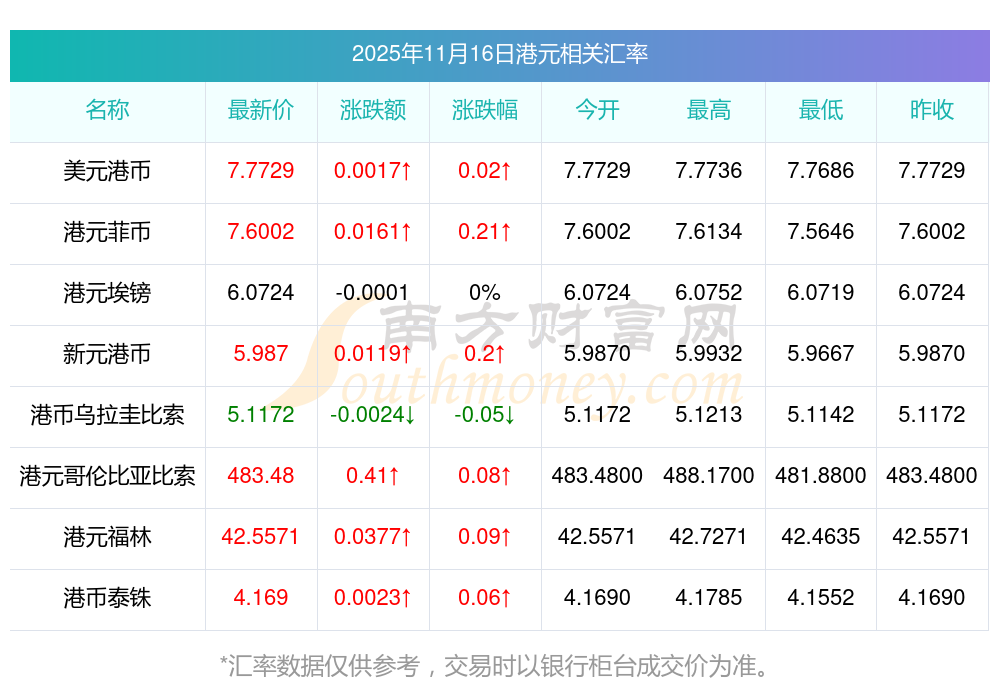
Task: Select the 昨收 column header
Action: tap(932, 110)
